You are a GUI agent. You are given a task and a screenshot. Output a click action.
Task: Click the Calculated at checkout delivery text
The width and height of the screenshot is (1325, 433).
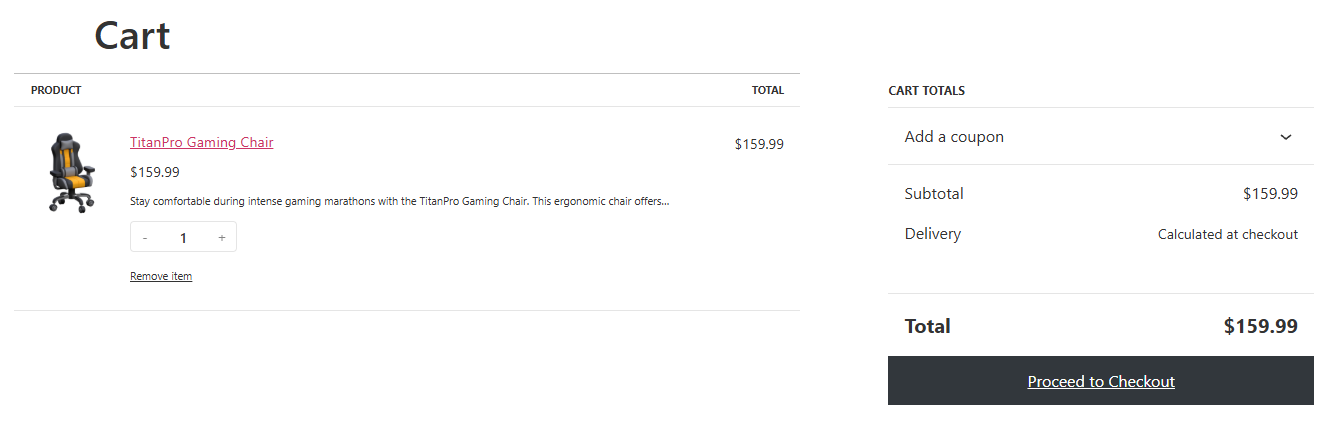pyautogui.click(x=1228, y=234)
